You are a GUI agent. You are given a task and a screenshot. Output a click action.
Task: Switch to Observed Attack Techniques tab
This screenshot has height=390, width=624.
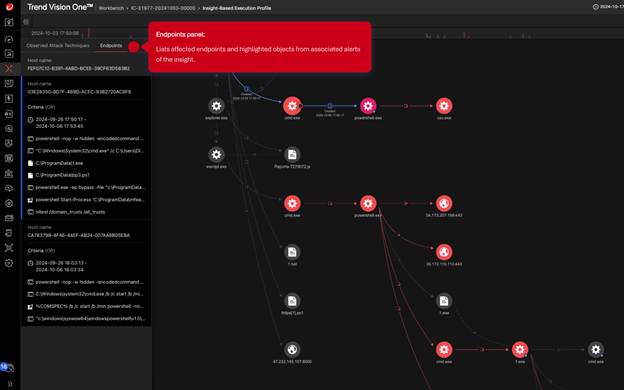click(58, 45)
